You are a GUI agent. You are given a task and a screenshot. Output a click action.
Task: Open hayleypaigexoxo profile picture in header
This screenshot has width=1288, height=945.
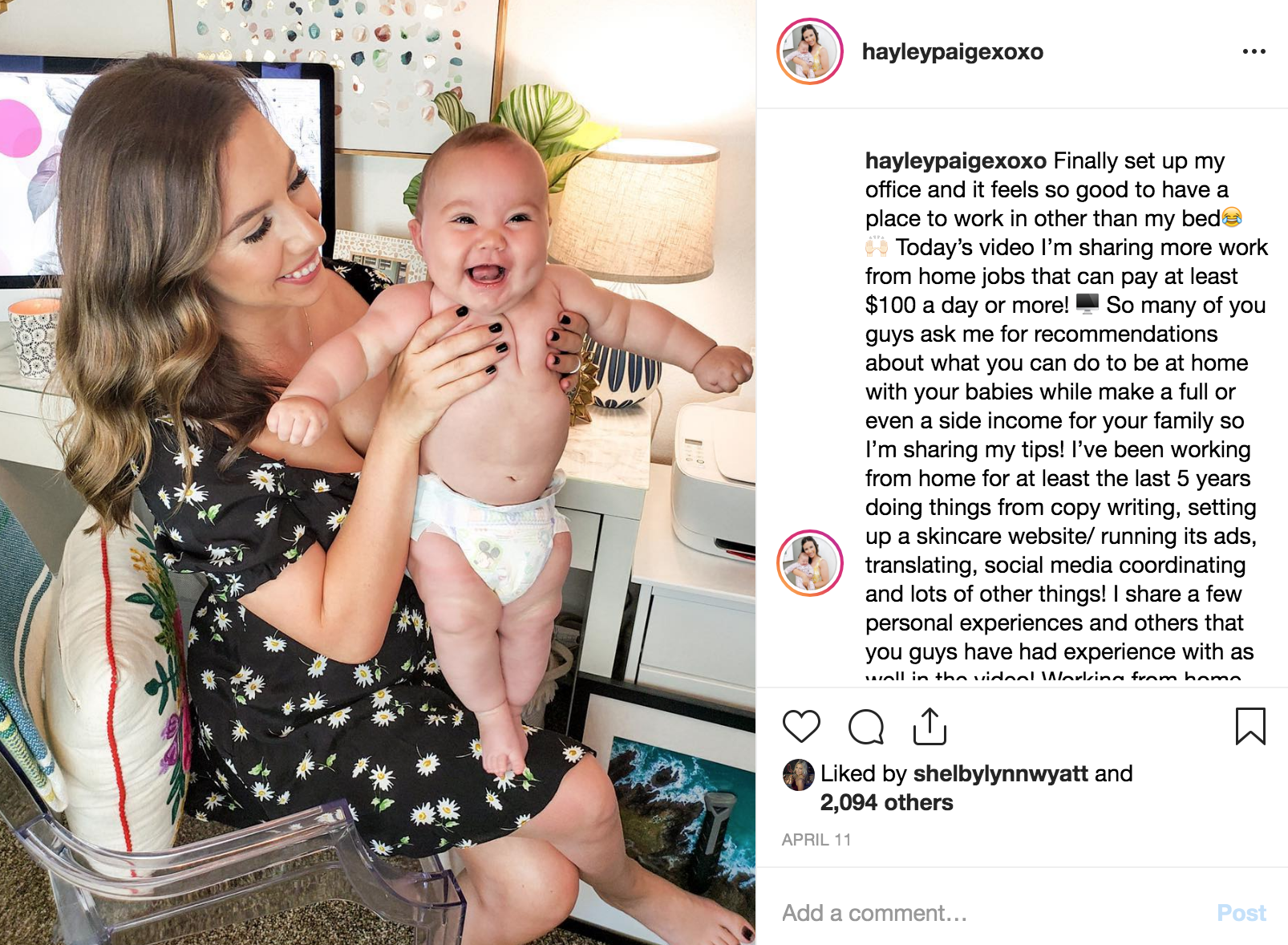tap(810, 51)
